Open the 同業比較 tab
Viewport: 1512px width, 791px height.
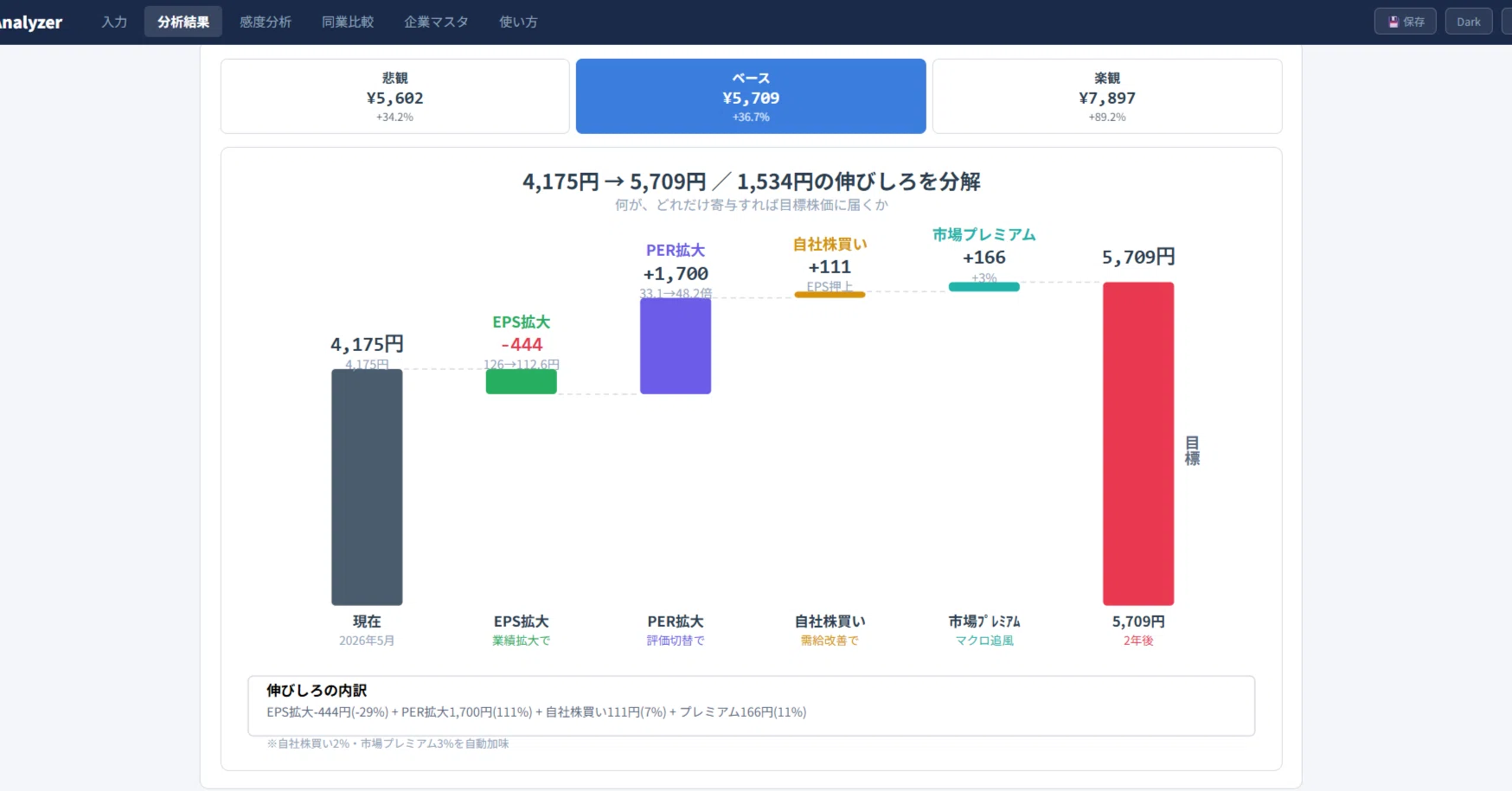348,22
